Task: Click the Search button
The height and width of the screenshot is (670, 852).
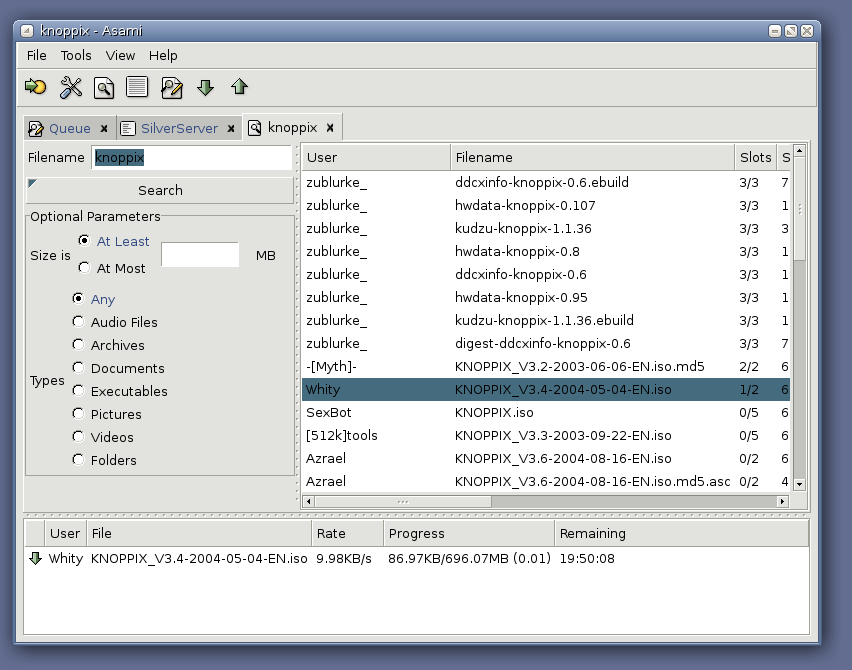Action: (x=160, y=190)
